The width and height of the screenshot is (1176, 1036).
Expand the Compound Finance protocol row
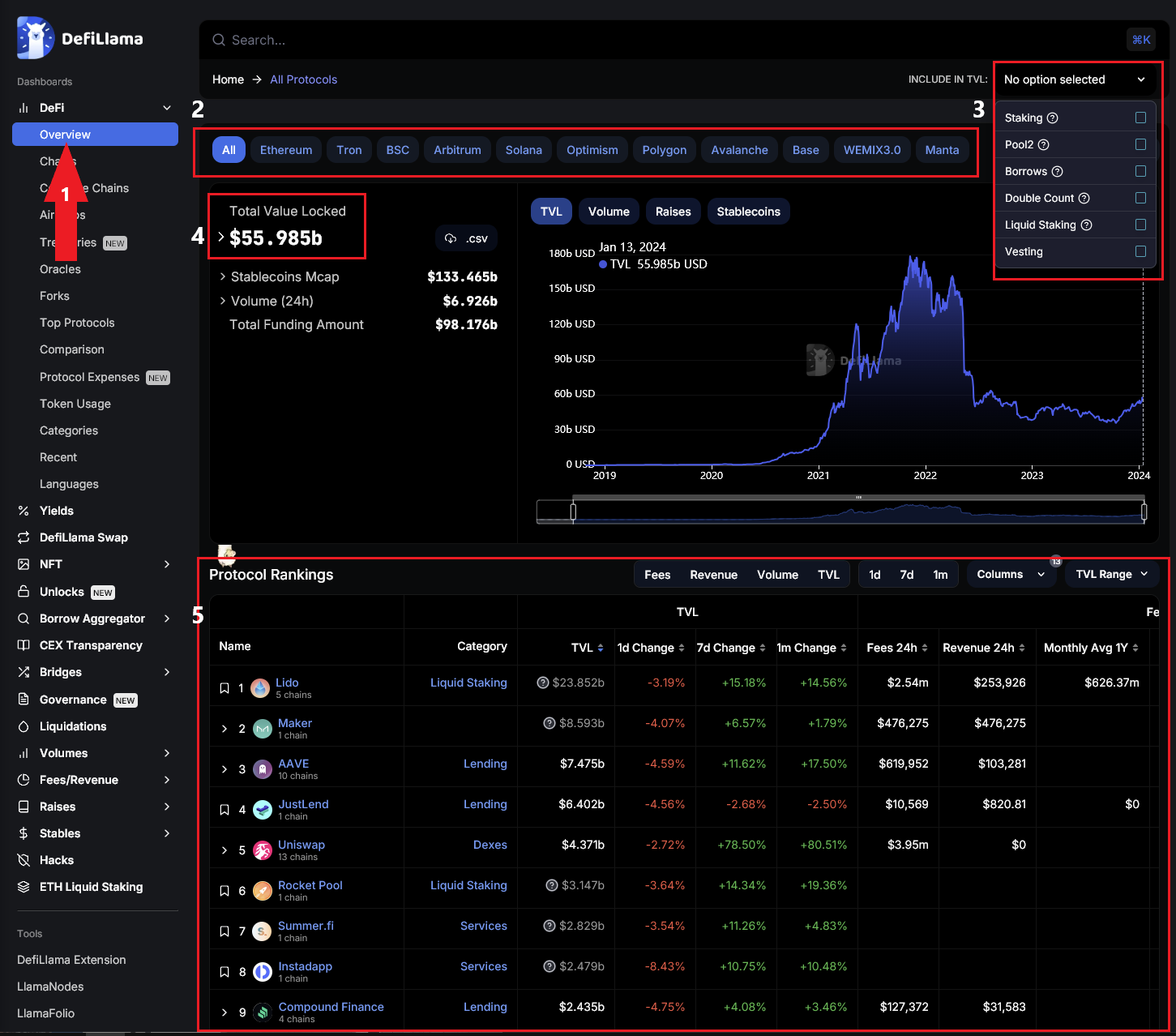[x=225, y=1012]
